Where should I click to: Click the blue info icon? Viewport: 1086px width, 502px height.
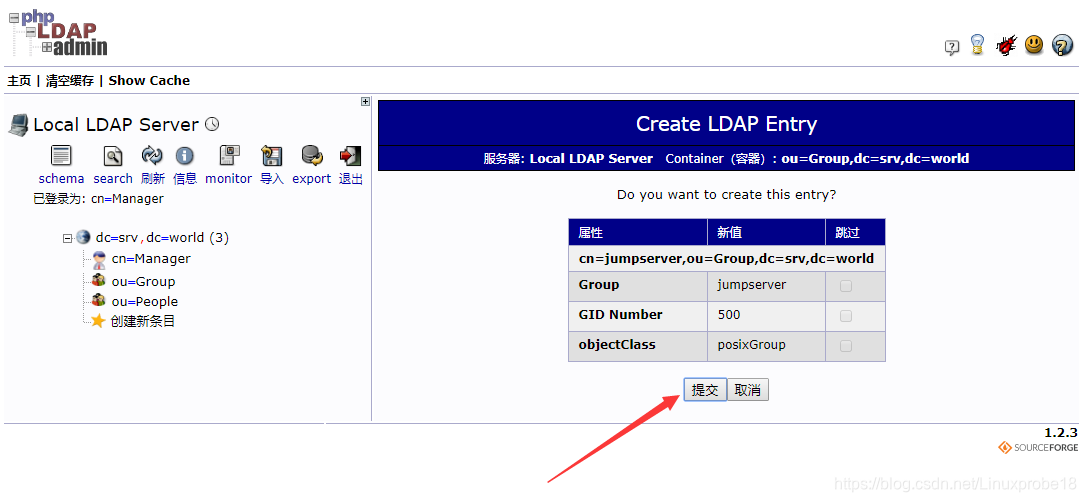coord(184,156)
